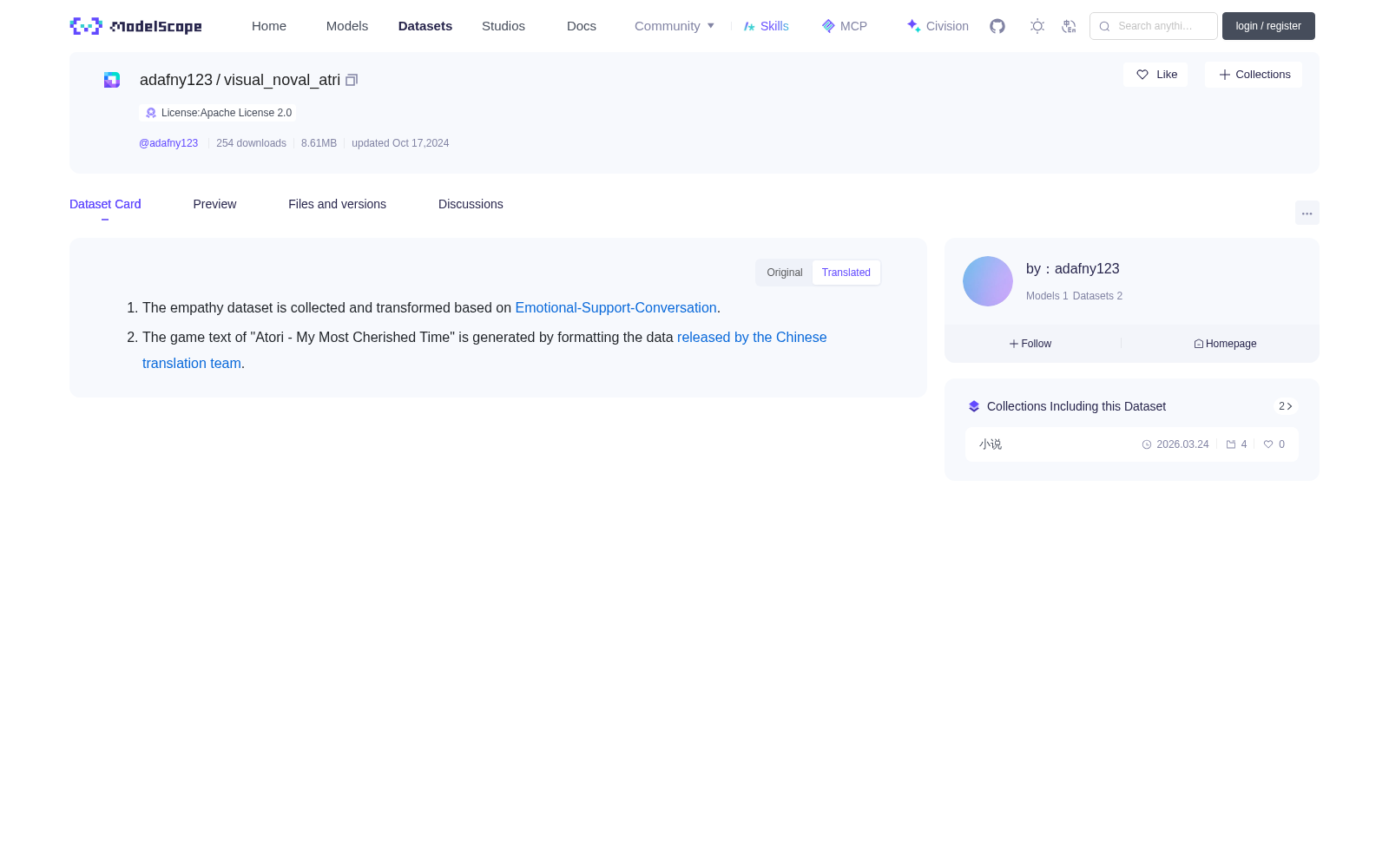
Task: Open the Chinese translation team link
Action: 752,338
